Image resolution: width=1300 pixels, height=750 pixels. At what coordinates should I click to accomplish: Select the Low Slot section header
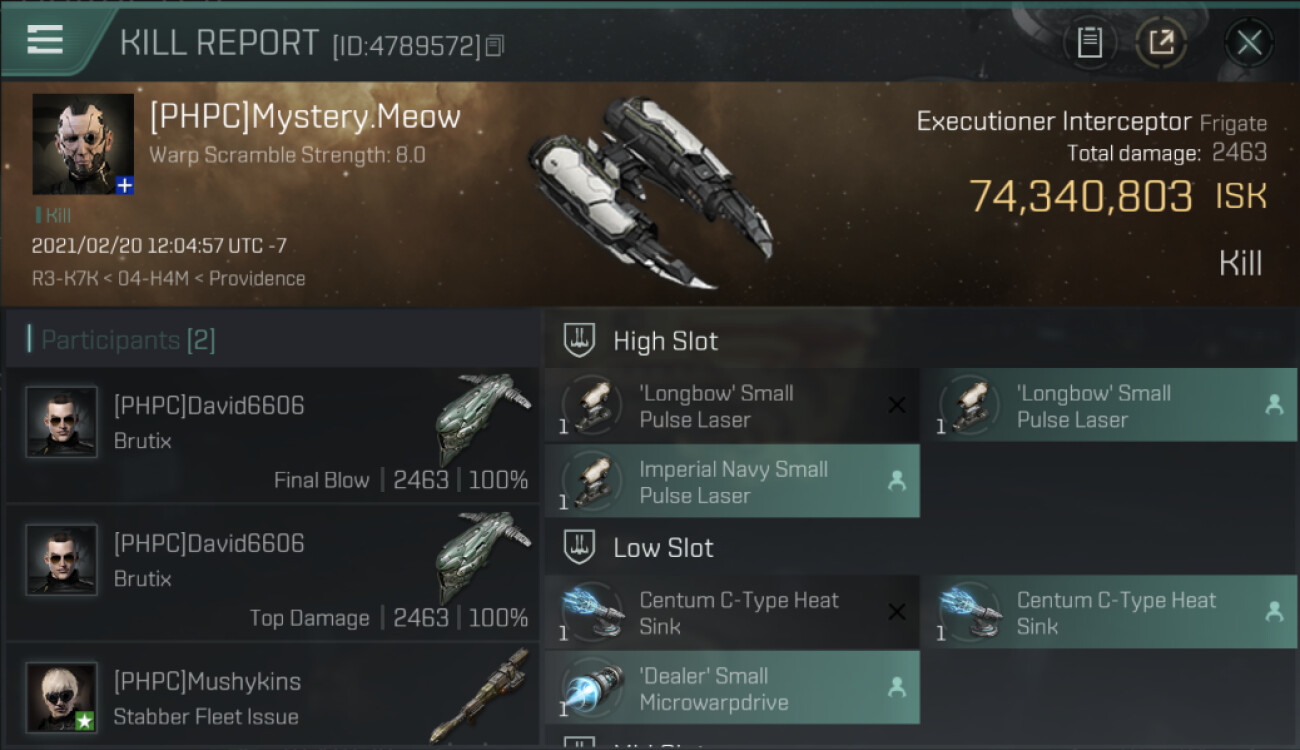(x=663, y=548)
